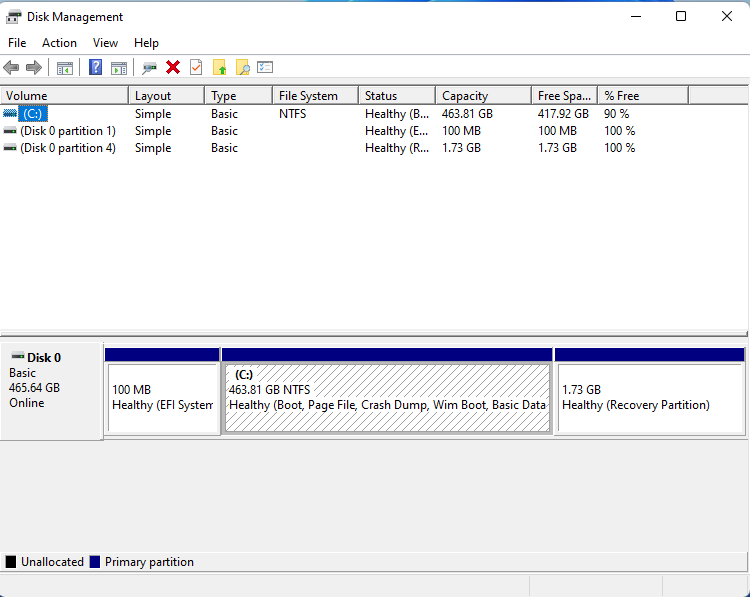
Task: Toggle the Show/Hide Console Tree icon
Action: 65,68
